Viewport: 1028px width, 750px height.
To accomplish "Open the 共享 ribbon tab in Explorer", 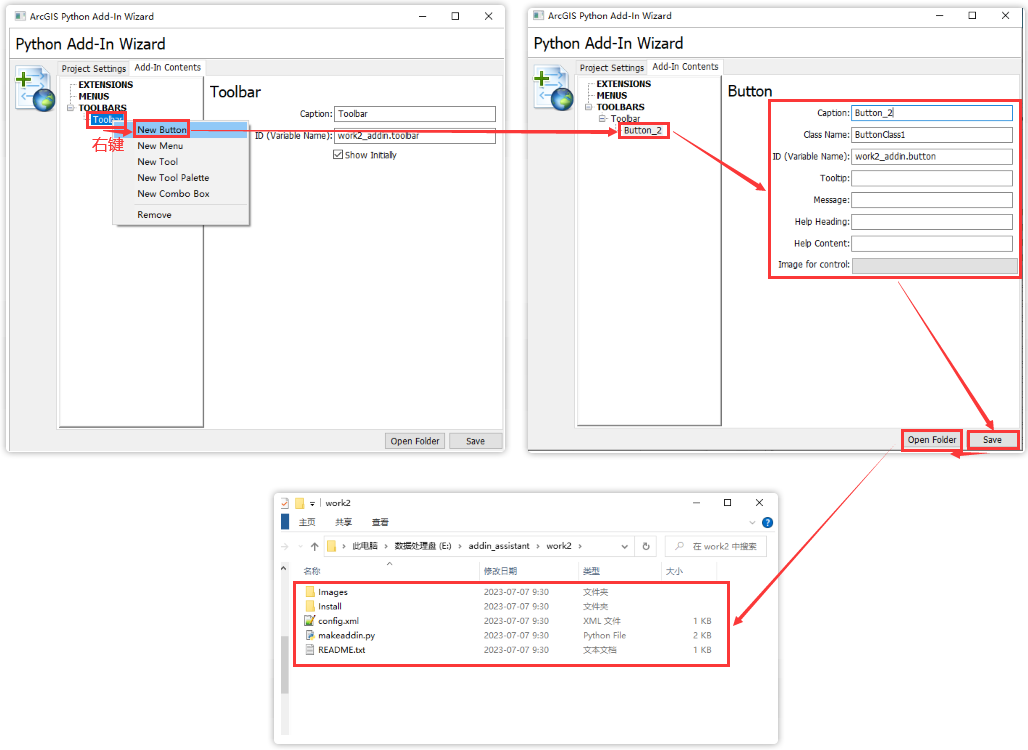I will [344, 523].
